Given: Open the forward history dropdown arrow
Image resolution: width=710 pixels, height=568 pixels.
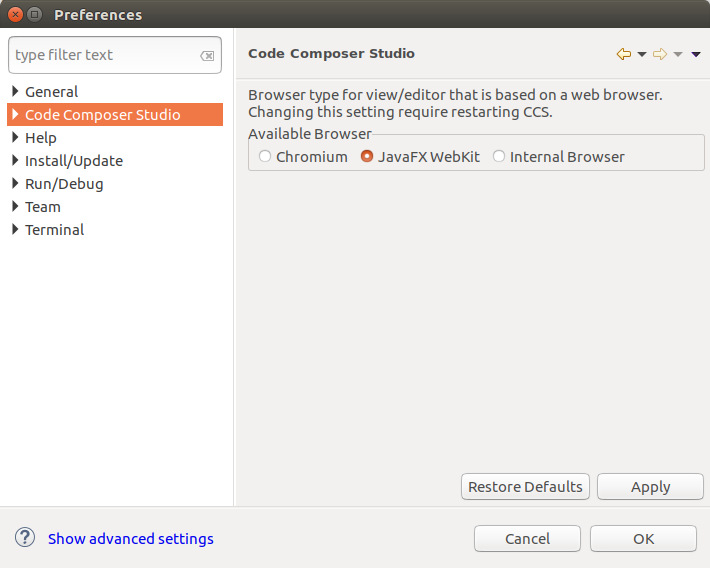Looking at the screenshot, I should [678, 54].
